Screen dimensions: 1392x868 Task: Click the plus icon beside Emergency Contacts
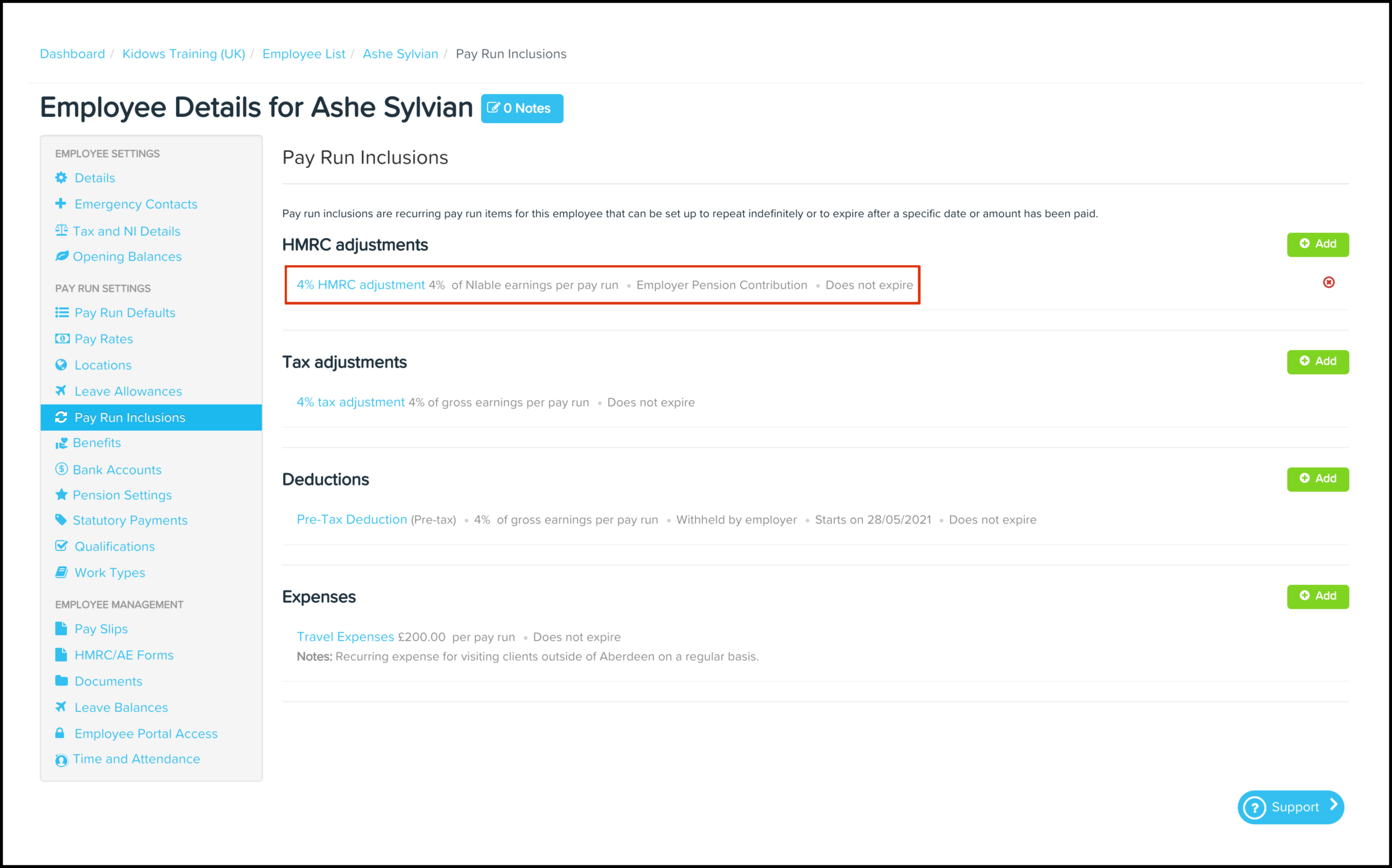click(x=61, y=204)
